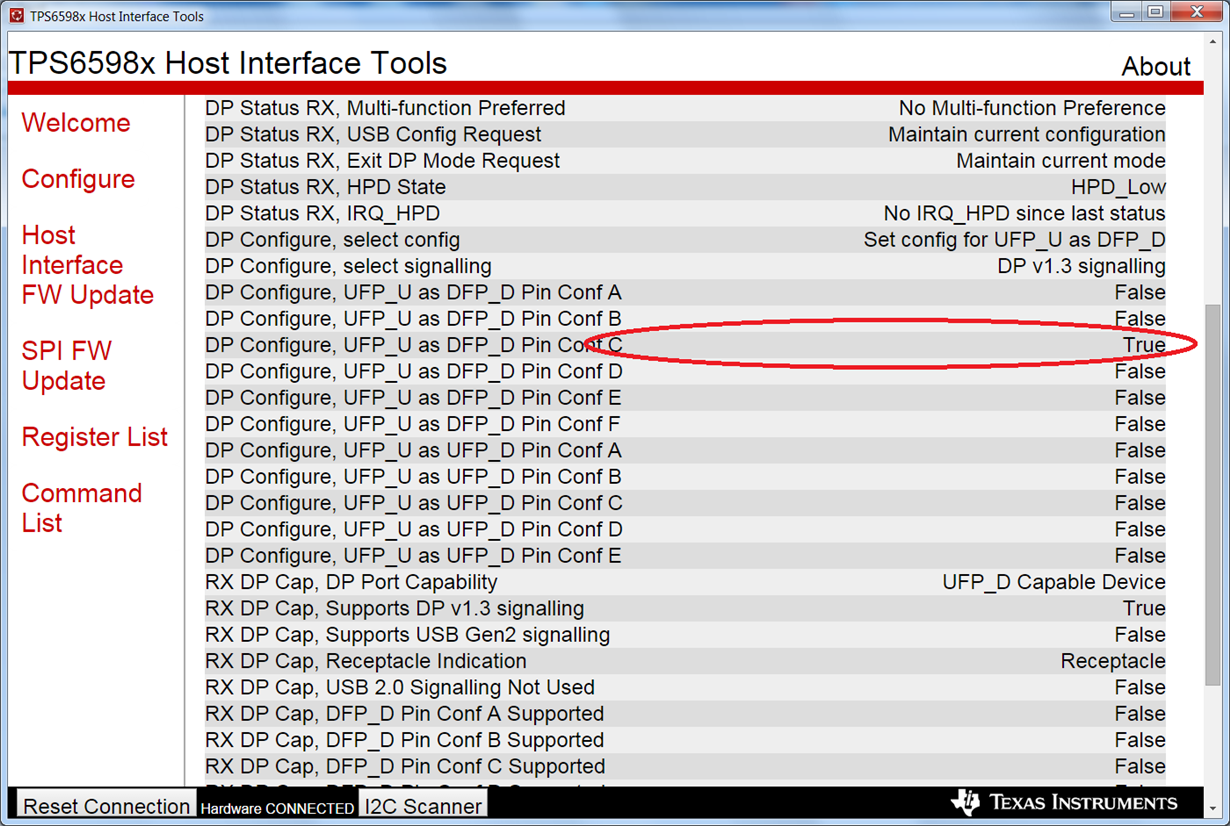
Task: Click the Reset Connection button
Action: pyautogui.click(x=106, y=806)
